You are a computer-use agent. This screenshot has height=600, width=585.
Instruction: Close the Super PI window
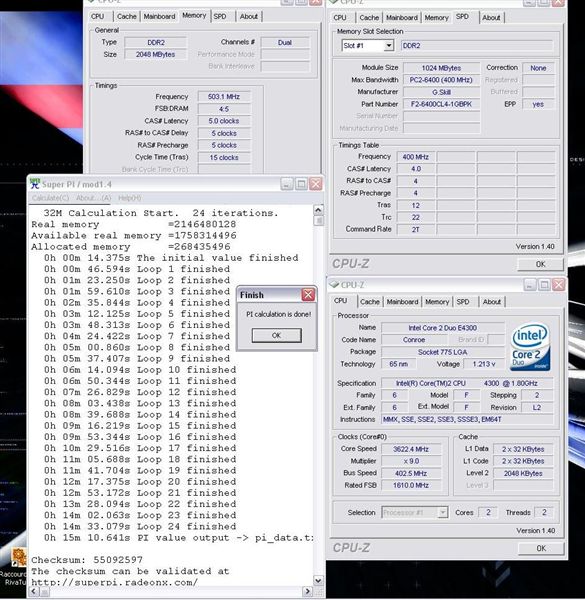316,184
